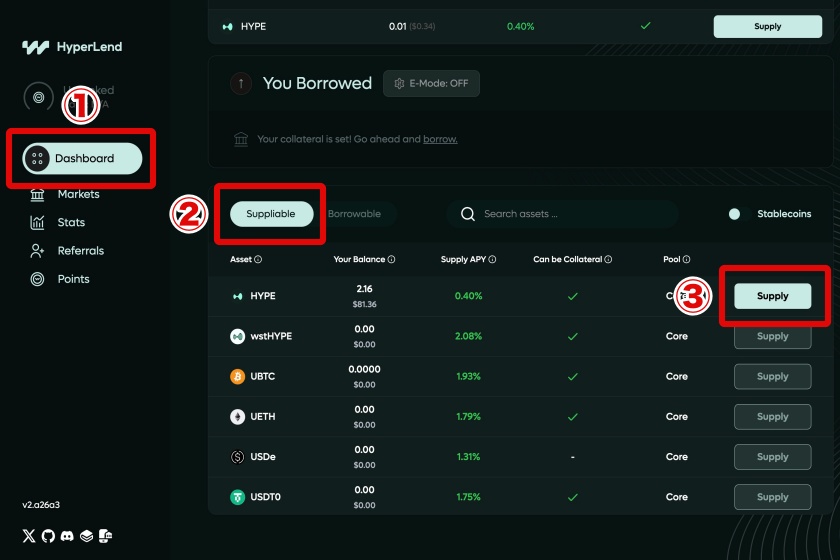
Task: Click the Dashboard grid icon
Action: tap(37, 159)
